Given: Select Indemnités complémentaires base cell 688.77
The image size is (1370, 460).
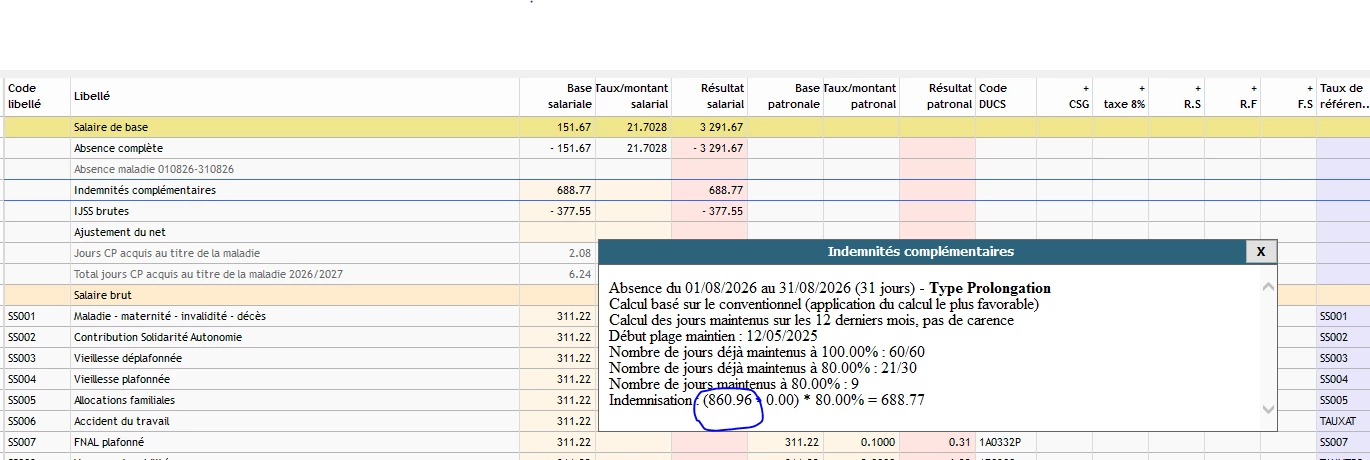Looking at the screenshot, I should pyautogui.click(x=557, y=190).
